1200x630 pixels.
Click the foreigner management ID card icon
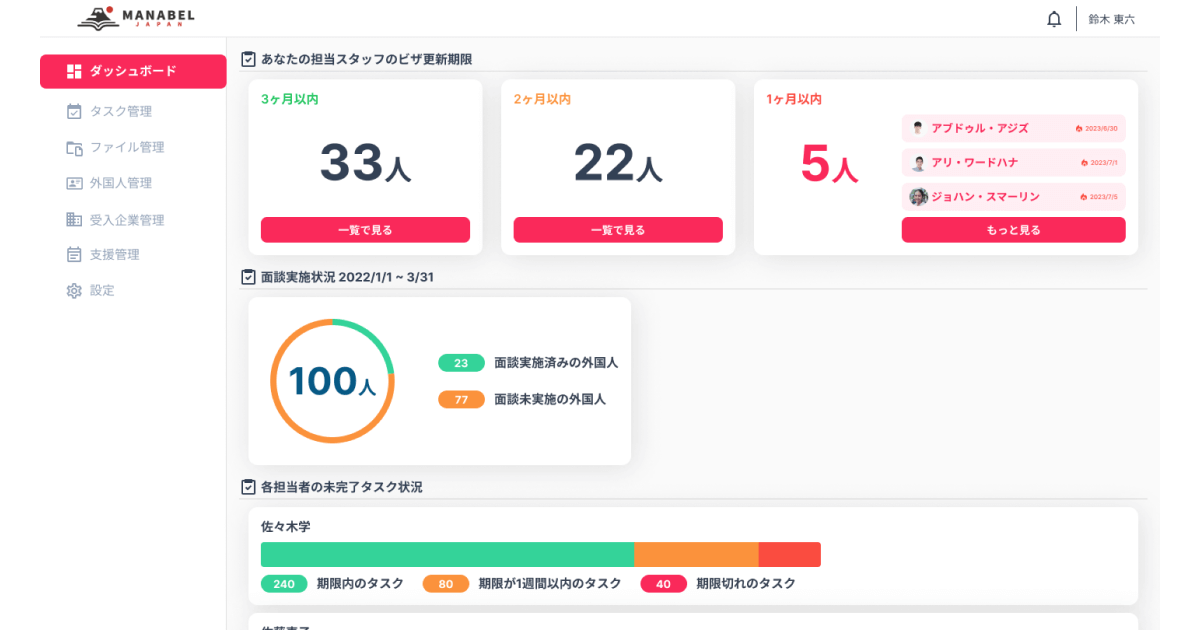pos(74,184)
